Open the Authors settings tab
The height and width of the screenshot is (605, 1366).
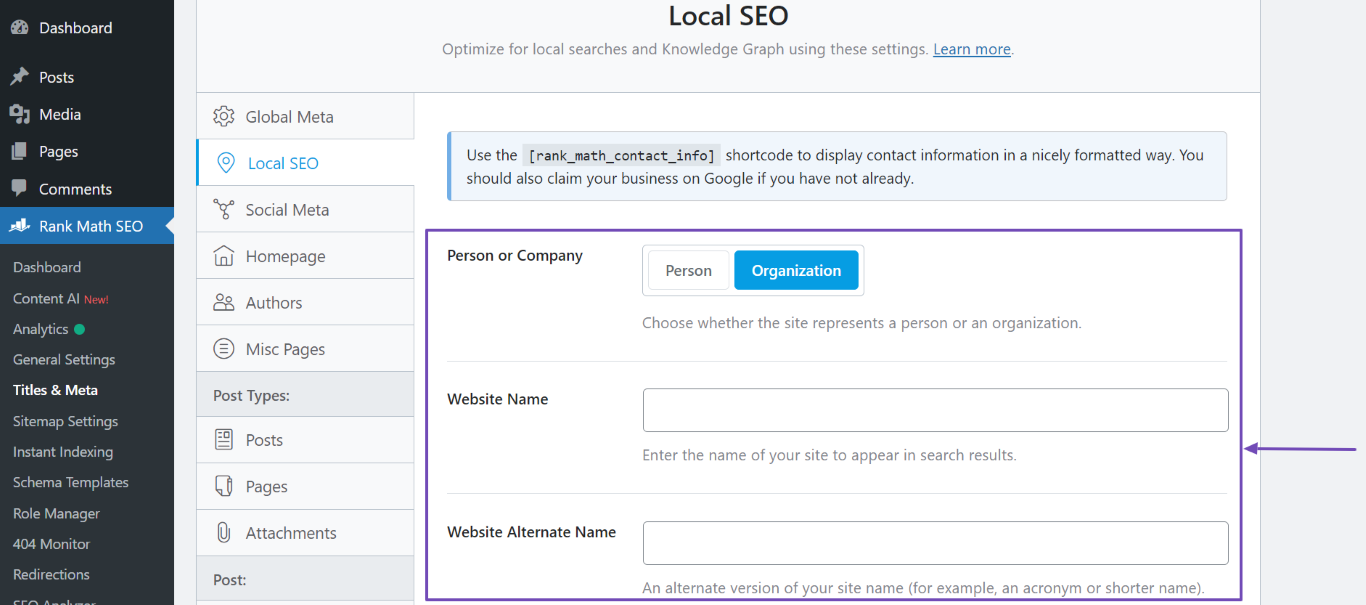click(x=305, y=302)
